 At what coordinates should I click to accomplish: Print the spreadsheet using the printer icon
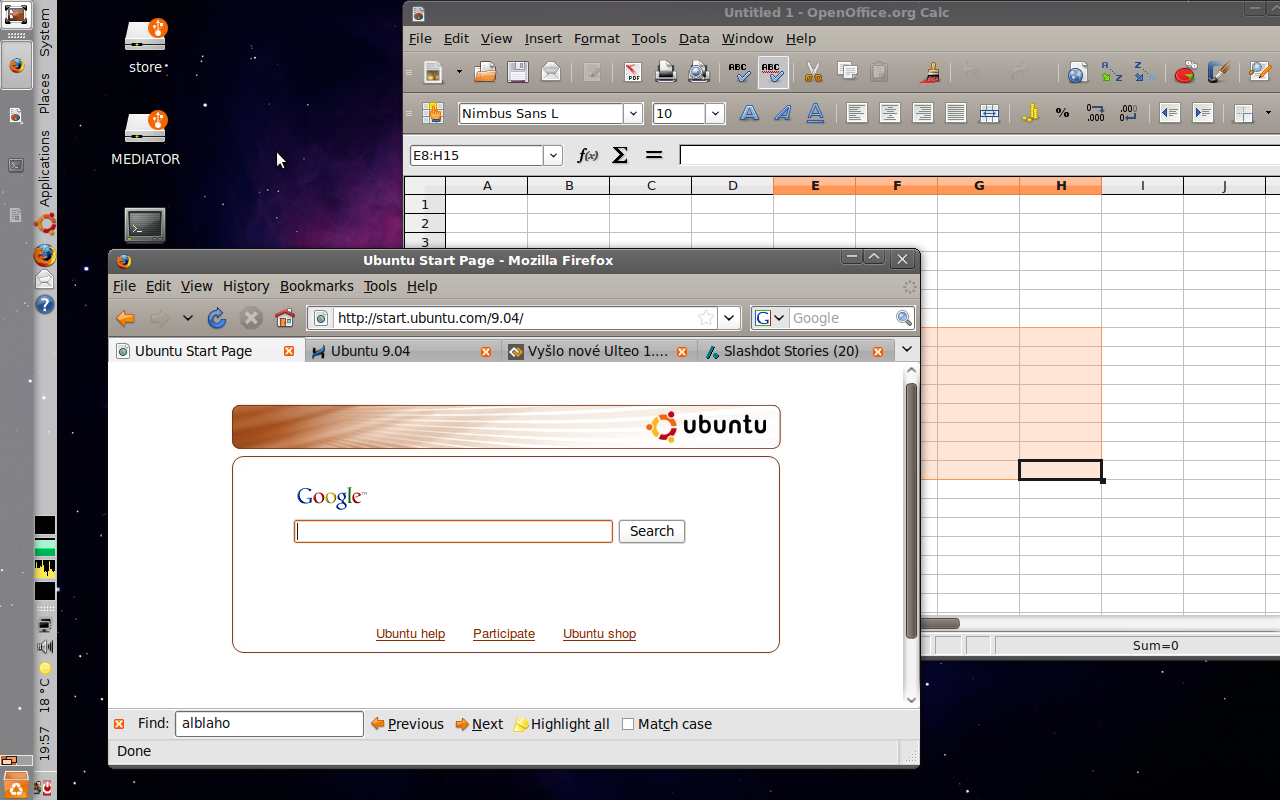[666, 72]
